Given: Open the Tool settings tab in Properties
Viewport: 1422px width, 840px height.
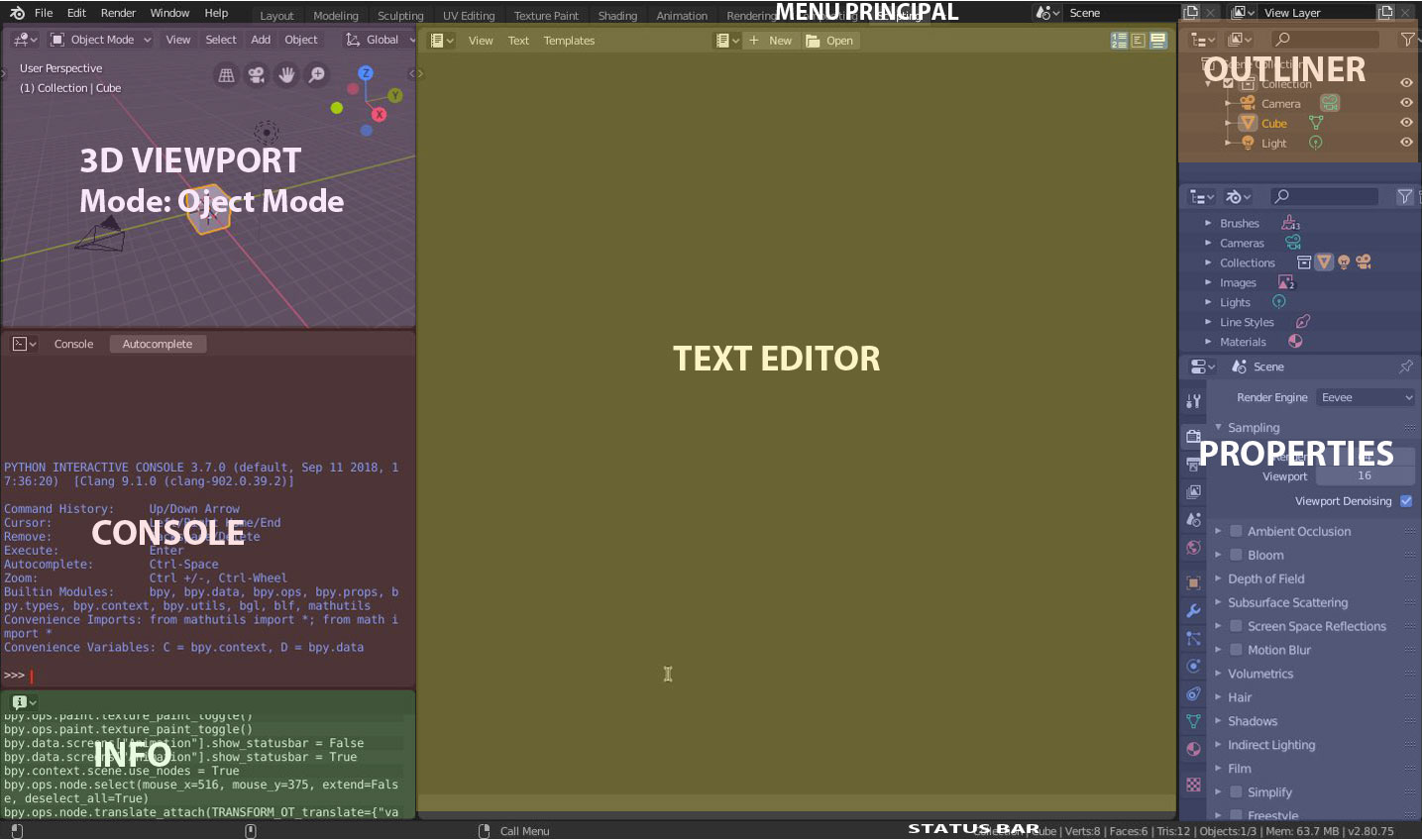Looking at the screenshot, I should pos(1193,401).
